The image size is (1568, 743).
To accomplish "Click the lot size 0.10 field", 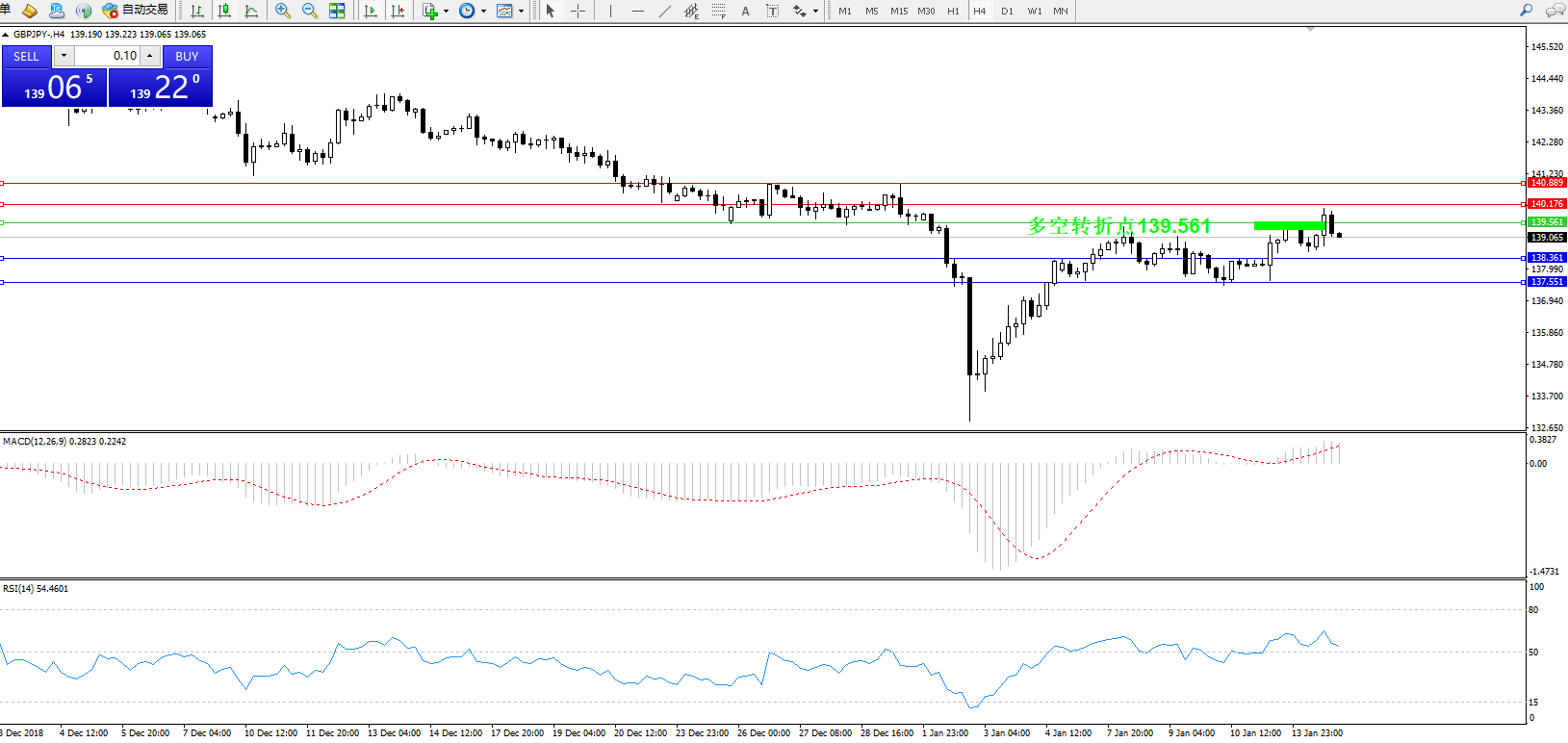I will (108, 56).
